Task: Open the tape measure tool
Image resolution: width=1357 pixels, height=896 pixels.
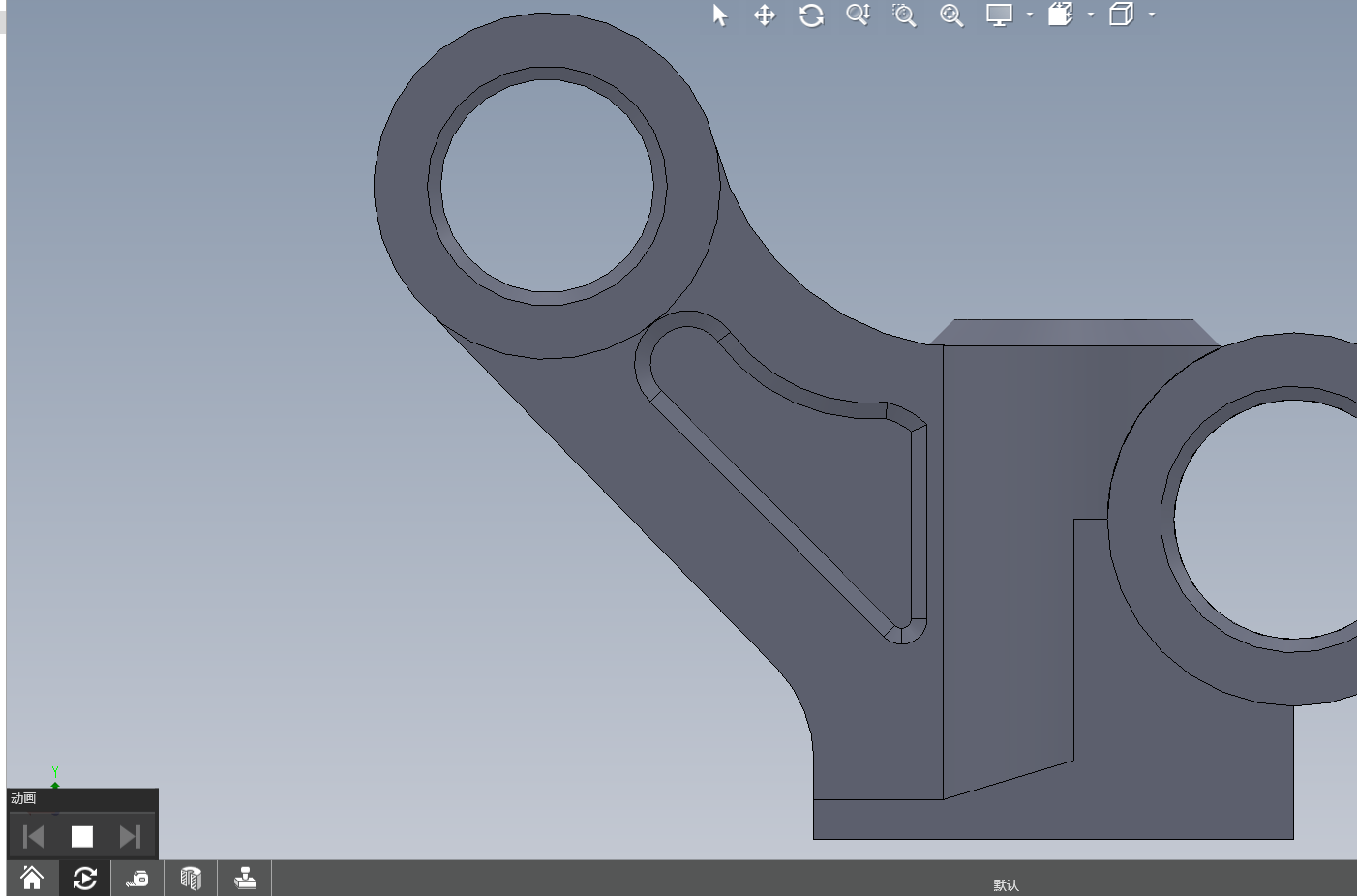Action: [136, 878]
